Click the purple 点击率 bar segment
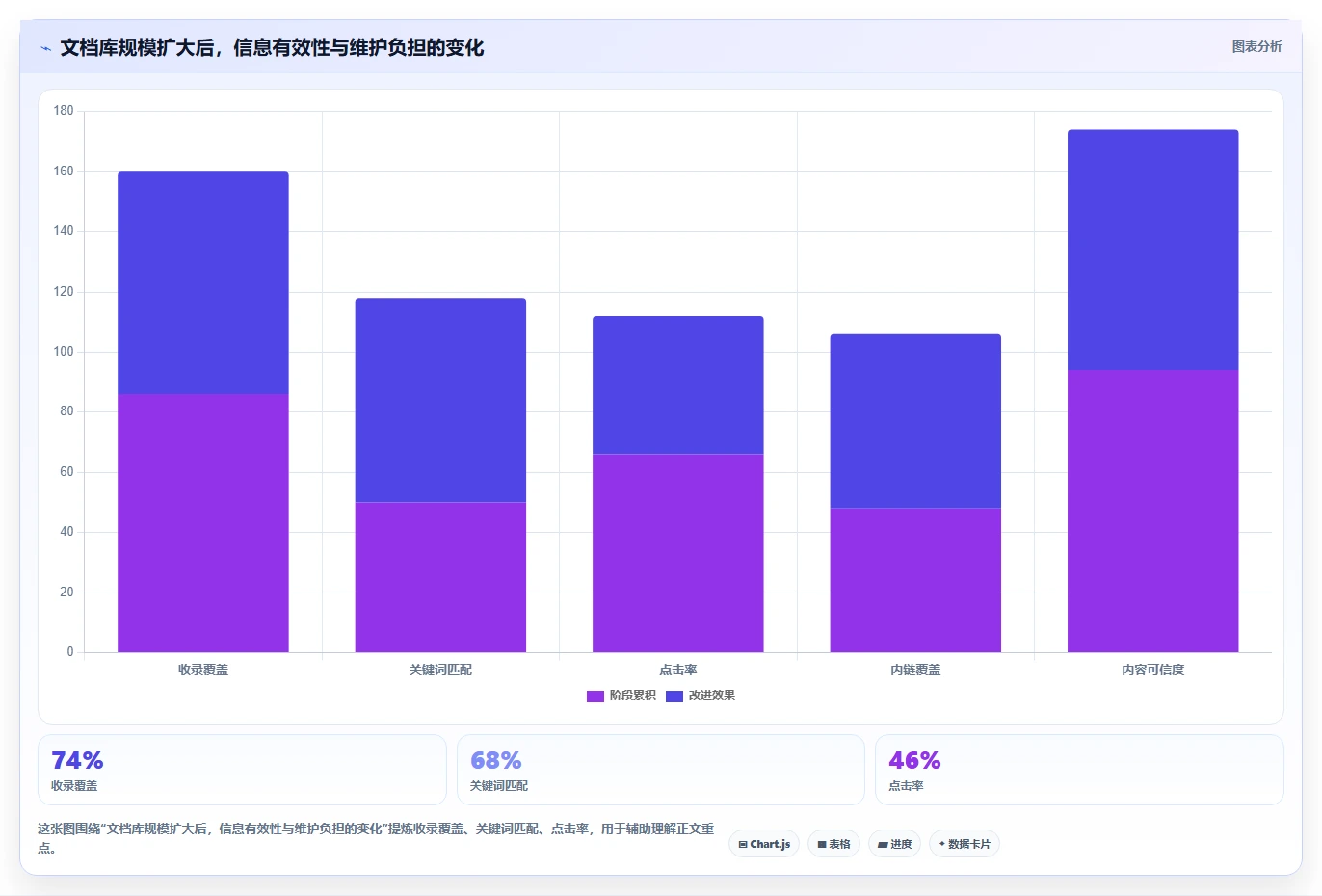The width and height of the screenshot is (1322, 896). point(678,553)
